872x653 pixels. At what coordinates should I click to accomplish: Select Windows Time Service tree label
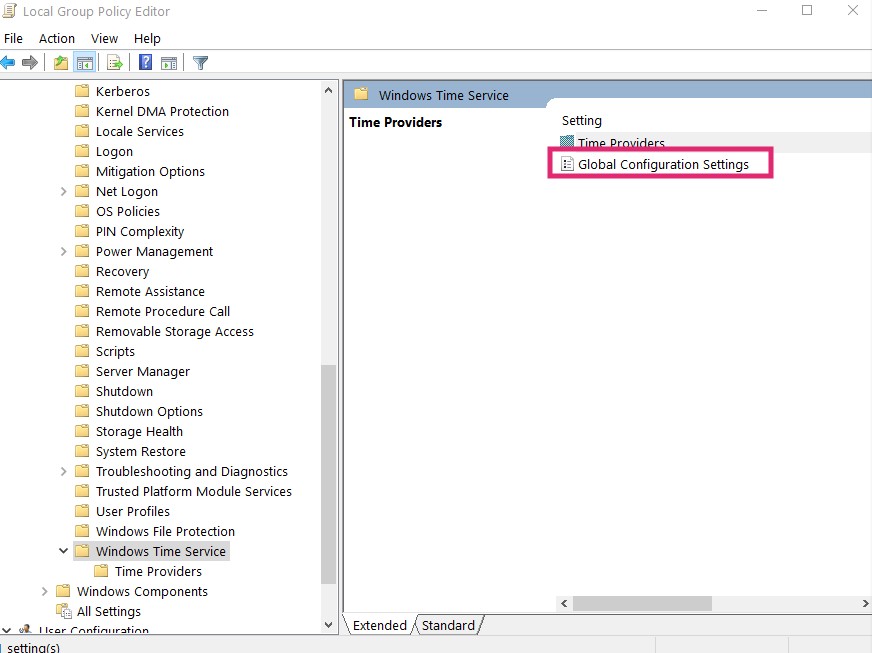(x=161, y=551)
